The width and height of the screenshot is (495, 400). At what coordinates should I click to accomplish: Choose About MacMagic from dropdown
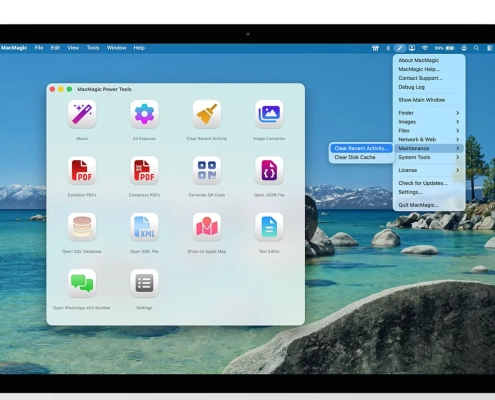[429, 60]
